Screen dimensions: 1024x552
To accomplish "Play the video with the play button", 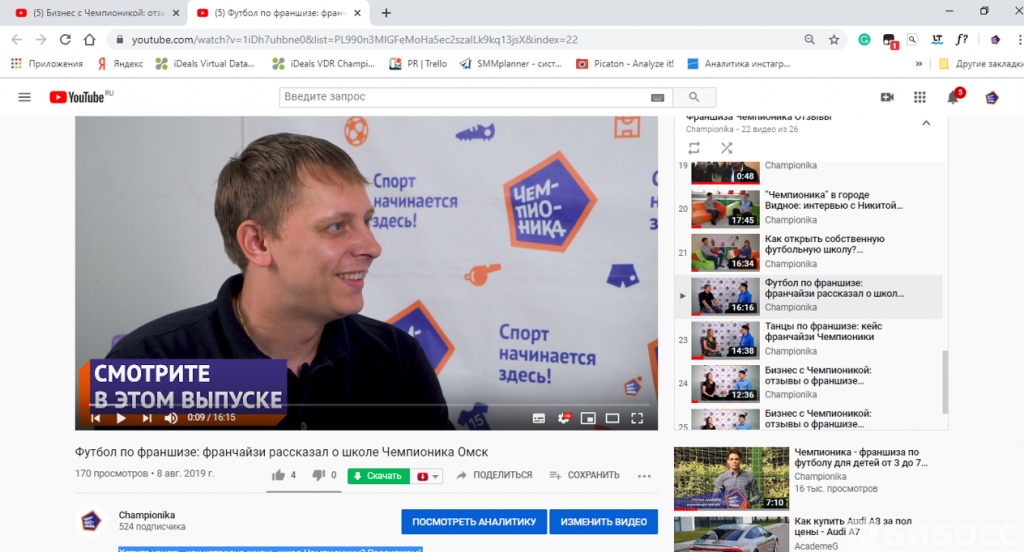I will tap(121, 418).
